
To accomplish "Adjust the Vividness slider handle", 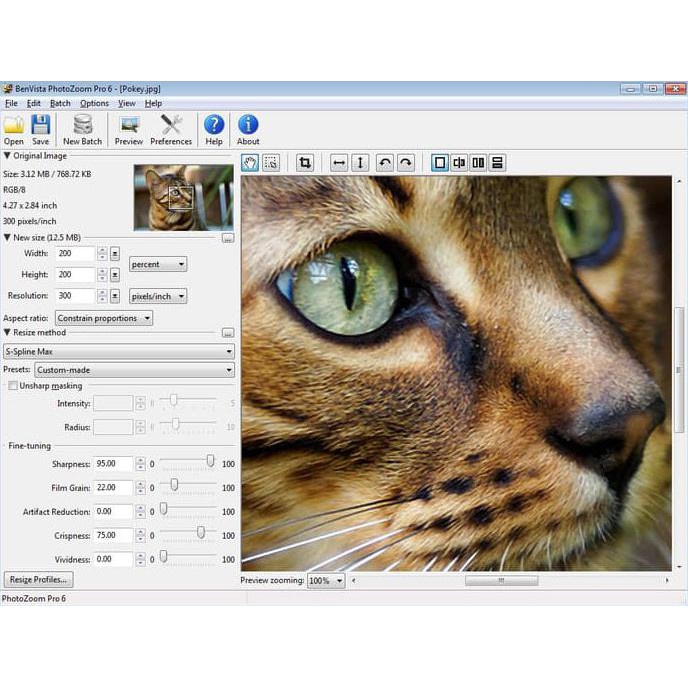I will click(164, 556).
